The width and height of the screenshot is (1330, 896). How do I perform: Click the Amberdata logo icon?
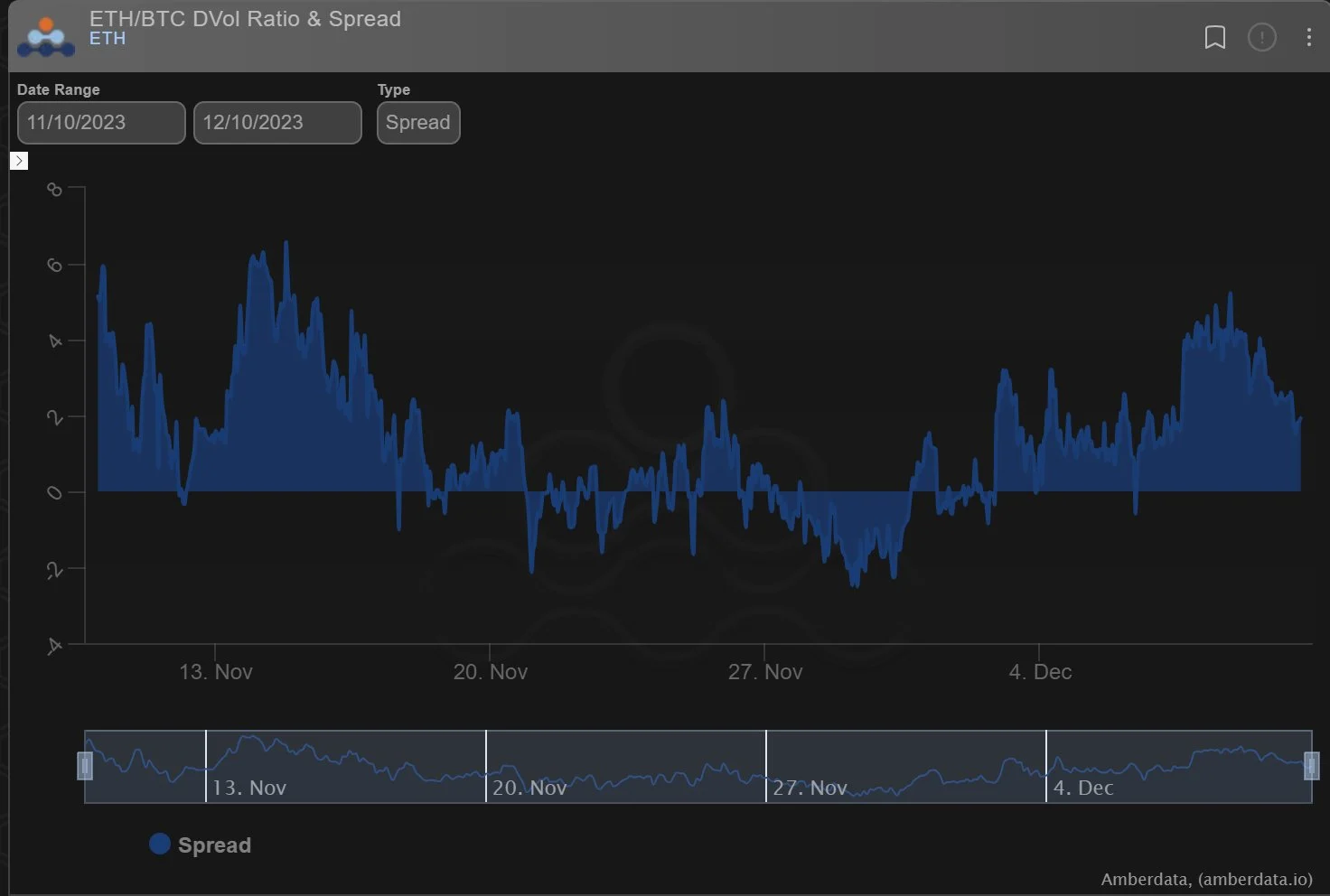46,37
